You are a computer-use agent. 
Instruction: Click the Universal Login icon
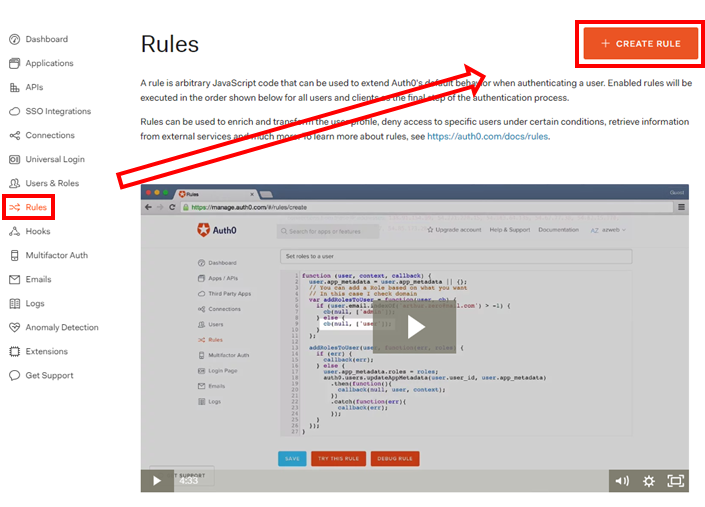[x=14, y=159]
